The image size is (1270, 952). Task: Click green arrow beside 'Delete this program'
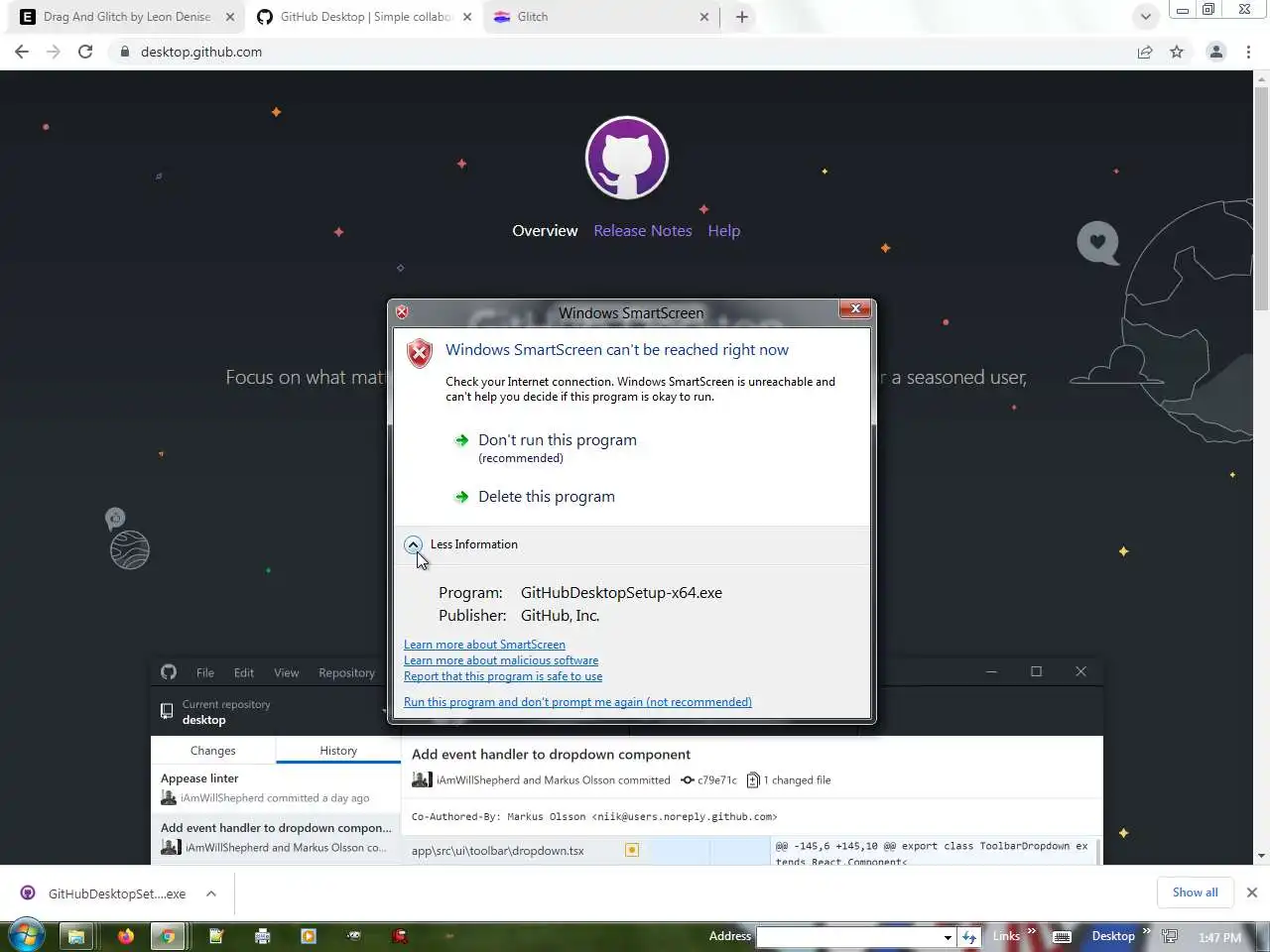(x=461, y=497)
